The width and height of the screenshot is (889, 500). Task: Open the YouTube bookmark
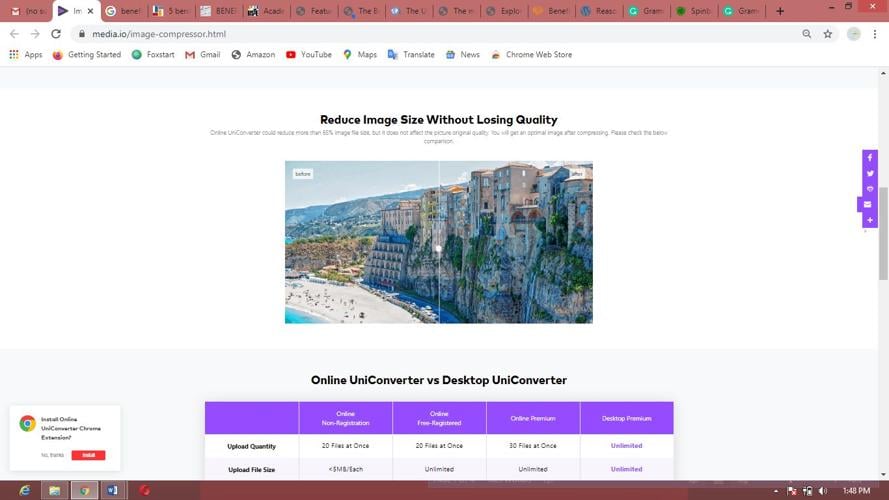[x=309, y=54]
